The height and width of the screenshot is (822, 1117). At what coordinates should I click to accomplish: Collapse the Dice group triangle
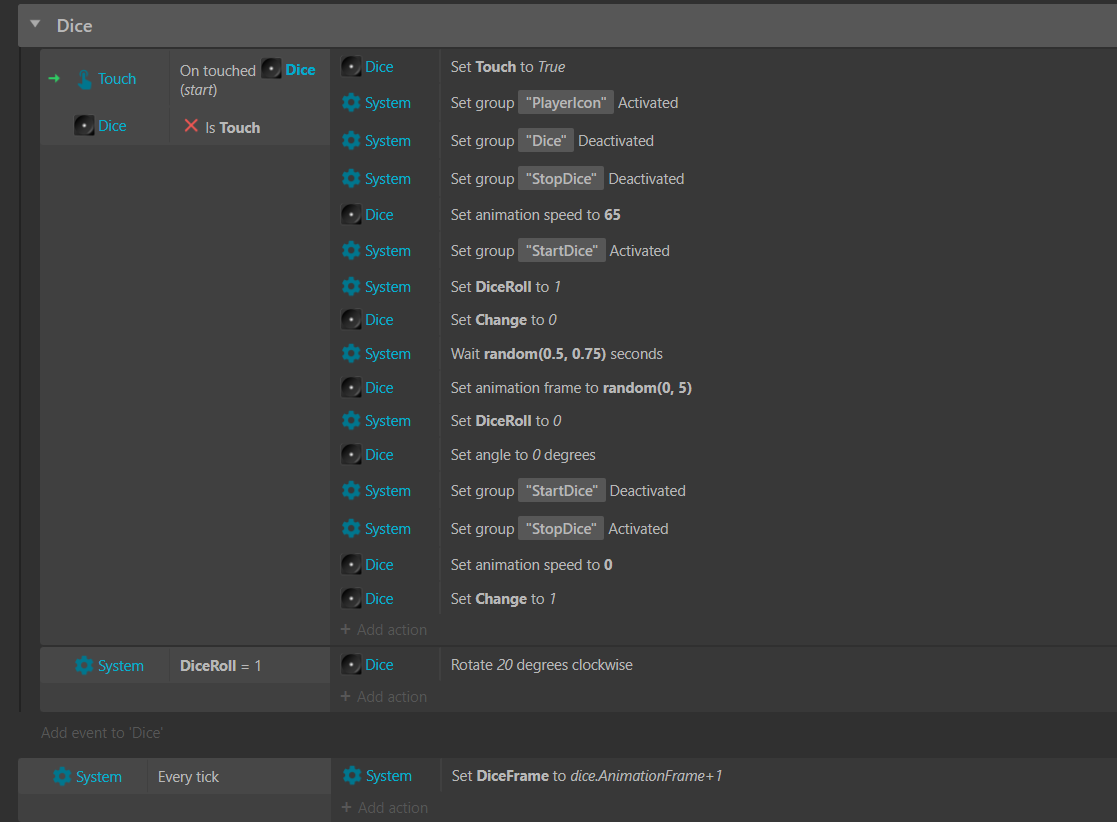[37, 25]
